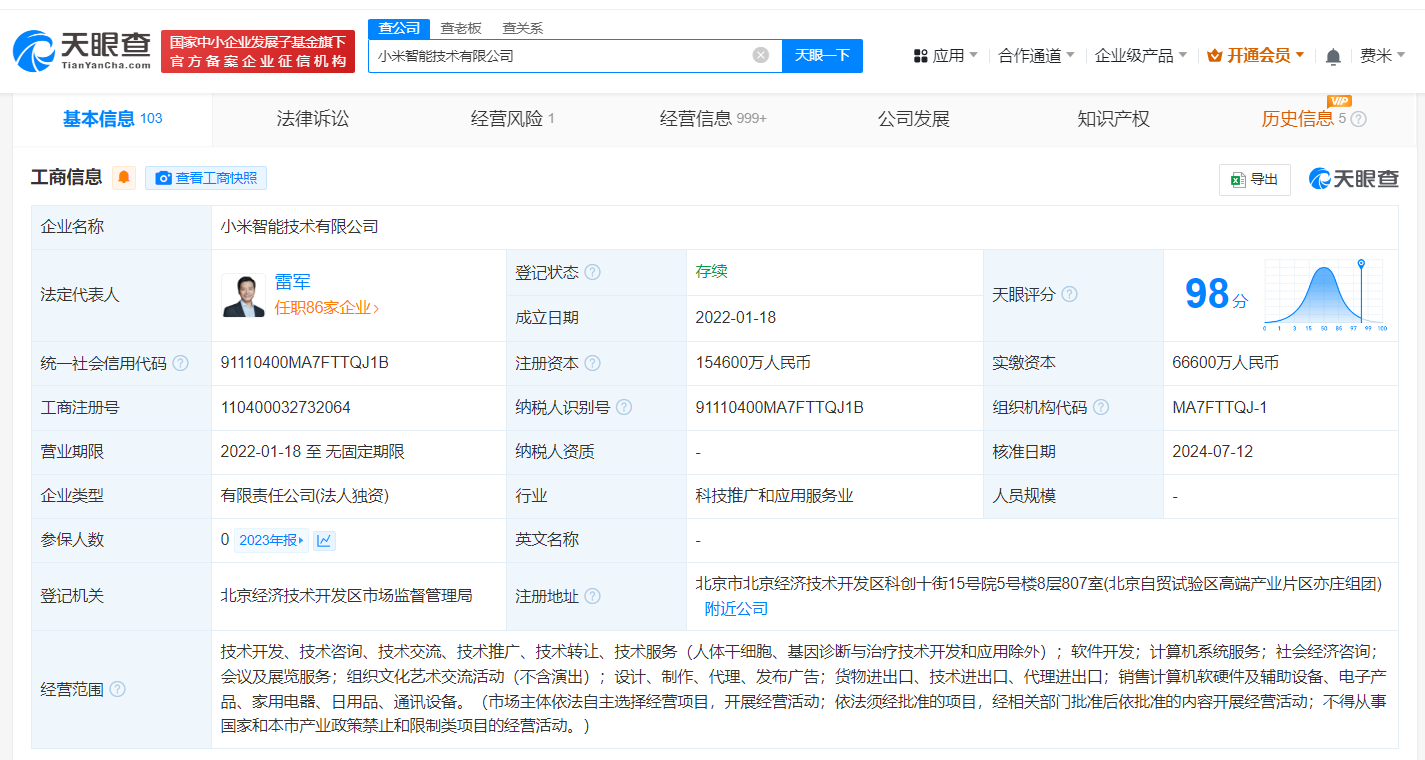The height and width of the screenshot is (760, 1425).
Task: Click the help icon beside 经营范围
Action: [118, 689]
